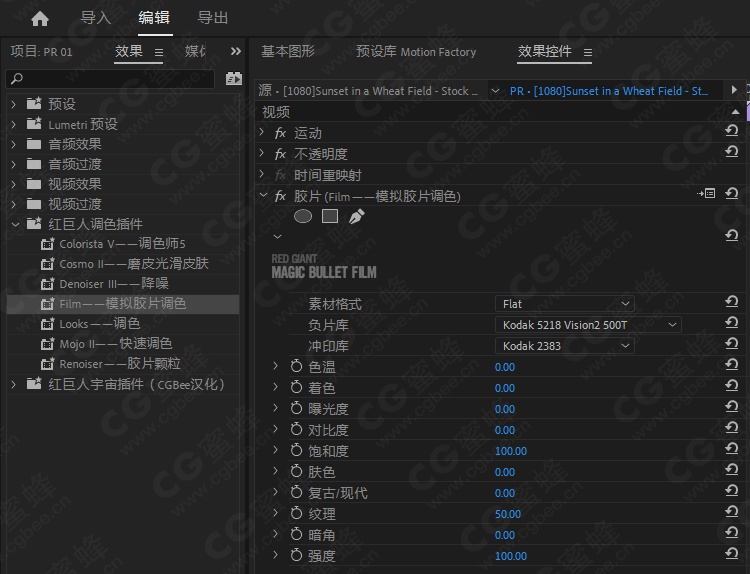Switch to the 编辑 tab

tap(154, 18)
